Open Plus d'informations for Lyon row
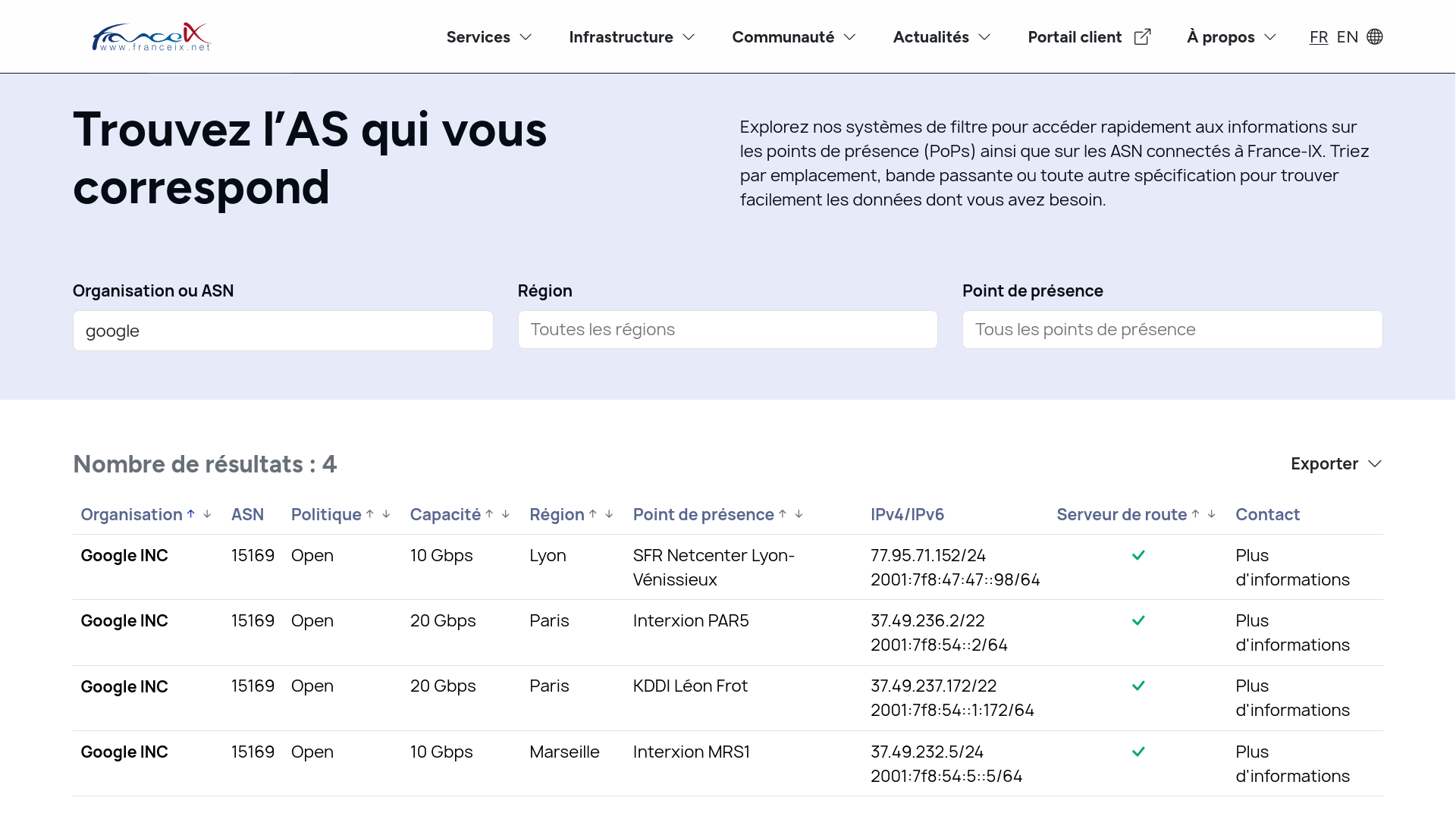Viewport: 1456px width, 835px height. coord(1292,567)
